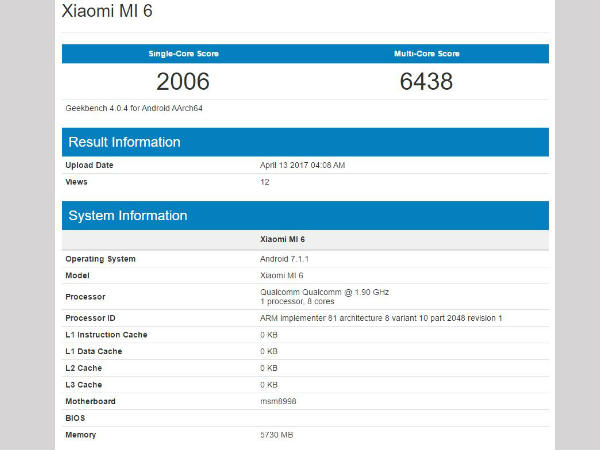Click the views count 12
The image size is (600, 450).
click(x=265, y=182)
